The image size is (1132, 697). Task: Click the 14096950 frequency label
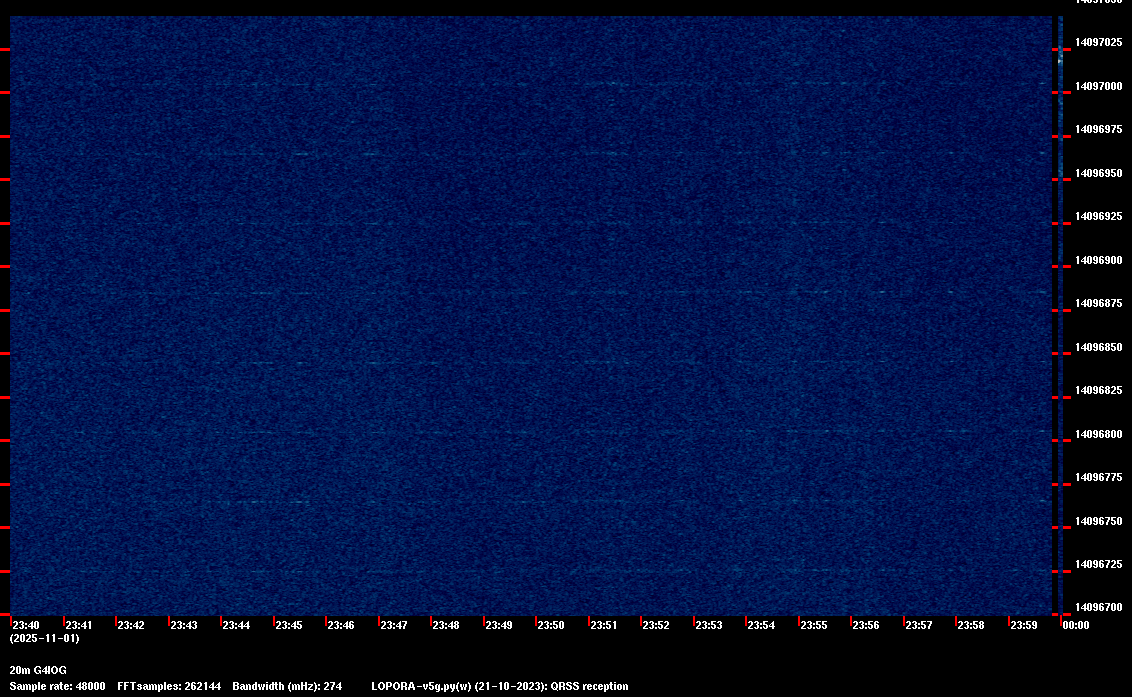[x=1099, y=173]
